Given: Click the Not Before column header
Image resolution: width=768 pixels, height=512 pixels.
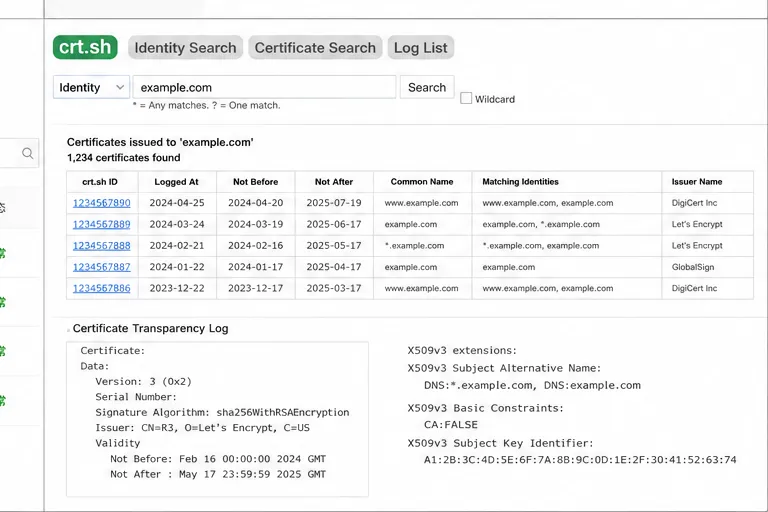Looking at the screenshot, I should [256, 182].
